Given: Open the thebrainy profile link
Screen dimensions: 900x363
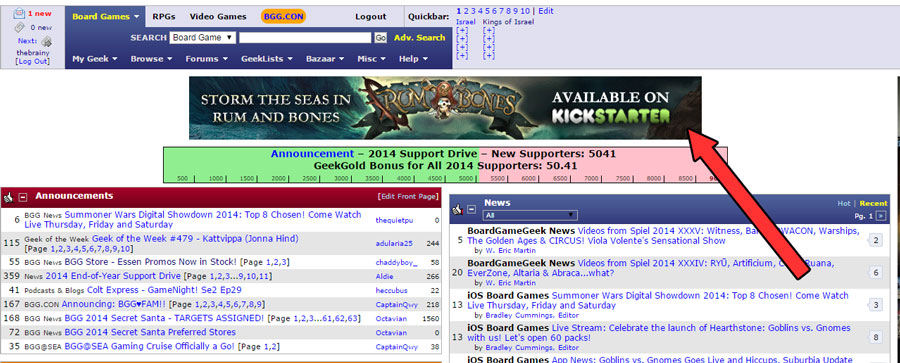Looking at the screenshot, I should (x=33, y=52).
